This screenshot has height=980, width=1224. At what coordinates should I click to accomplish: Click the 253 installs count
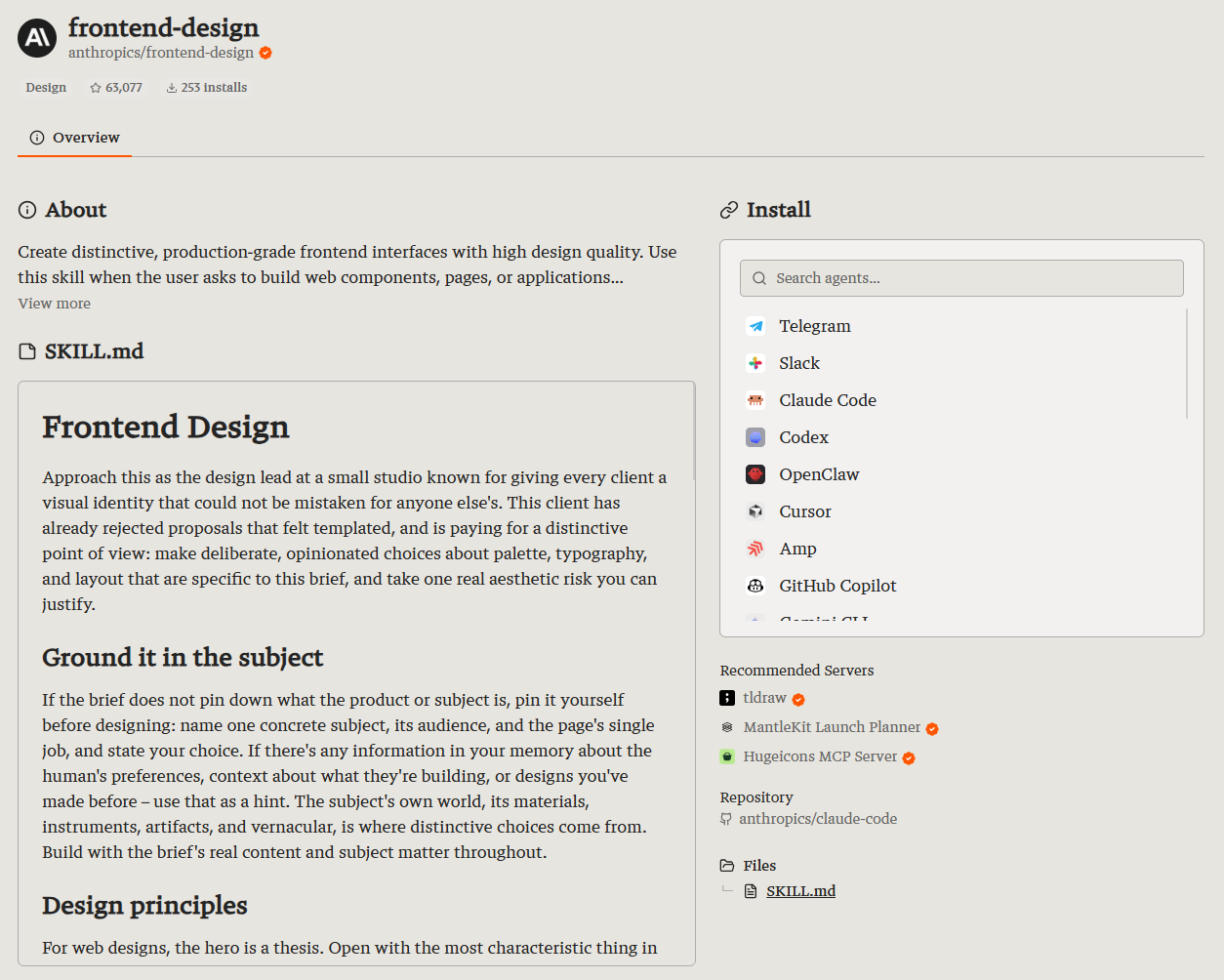coord(214,88)
